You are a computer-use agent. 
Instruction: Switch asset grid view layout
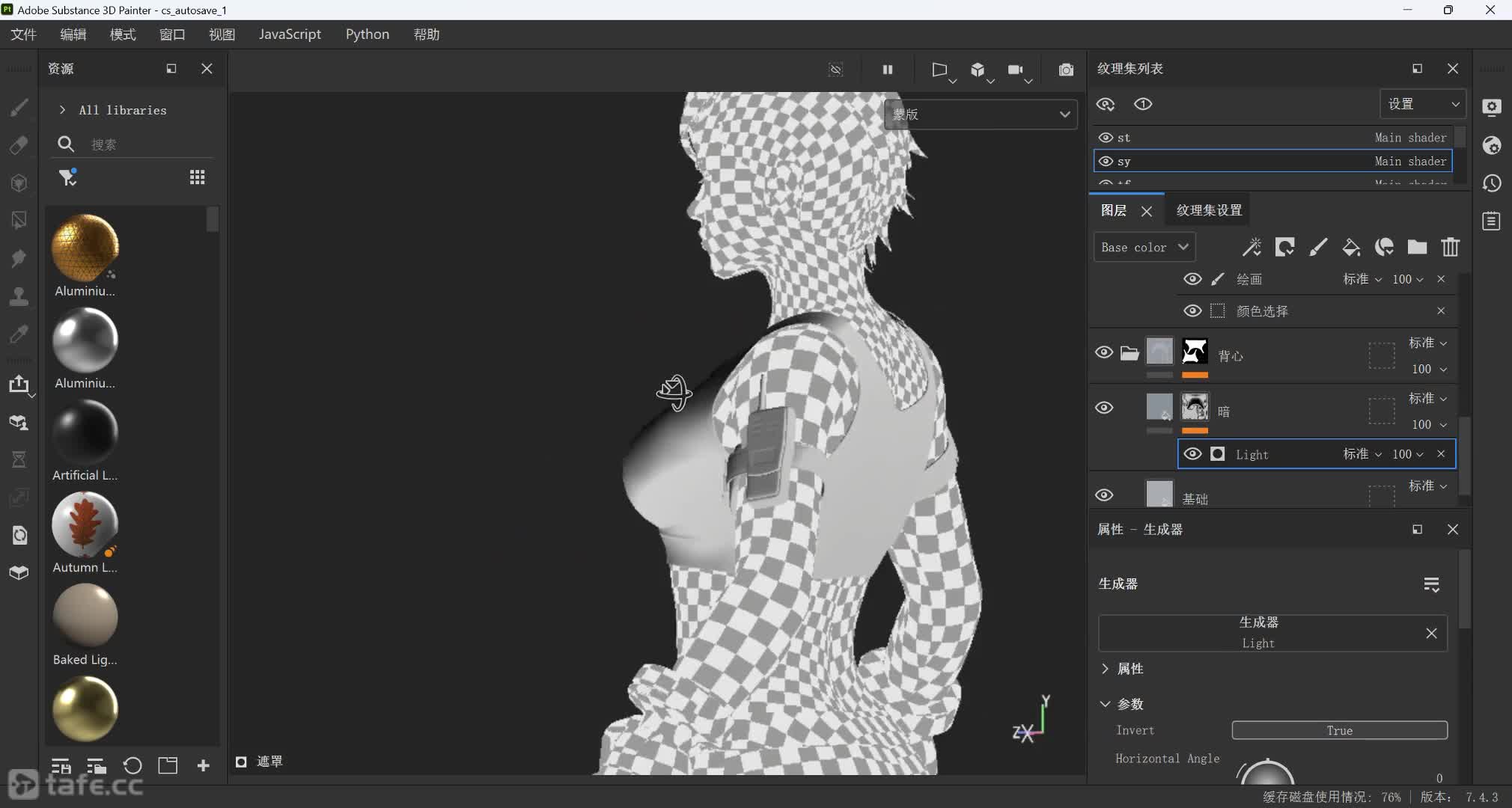point(197,177)
